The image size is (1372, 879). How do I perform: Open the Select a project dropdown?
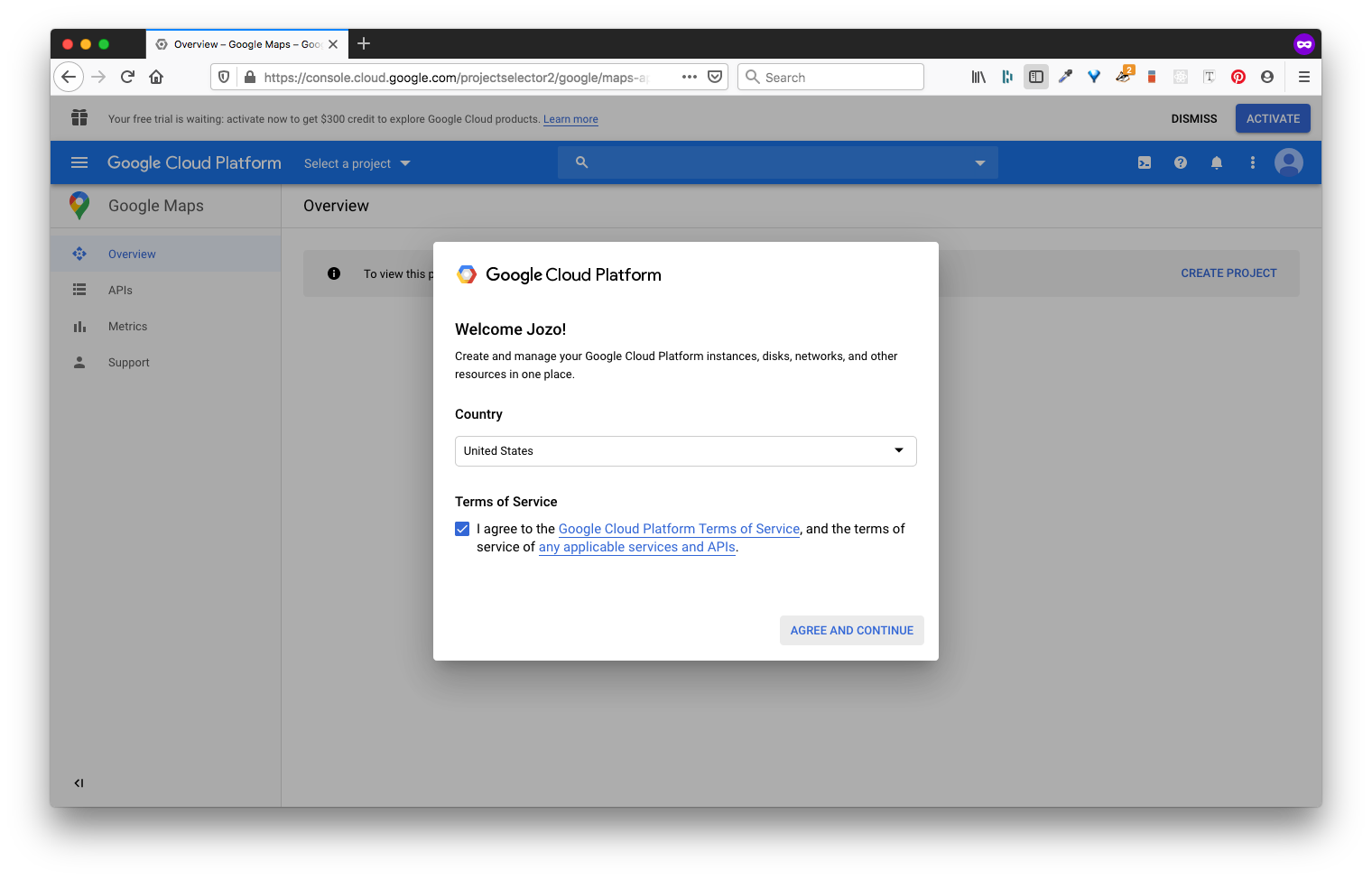click(357, 163)
